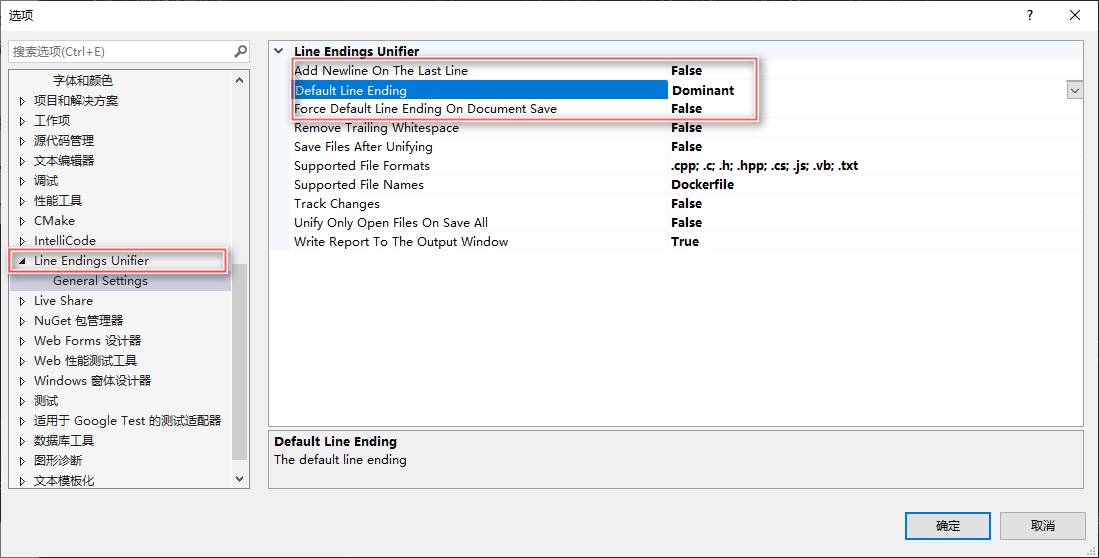The width and height of the screenshot is (1099, 558).
Task: Expand the IntelliCode tree node
Action: point(22,240)
